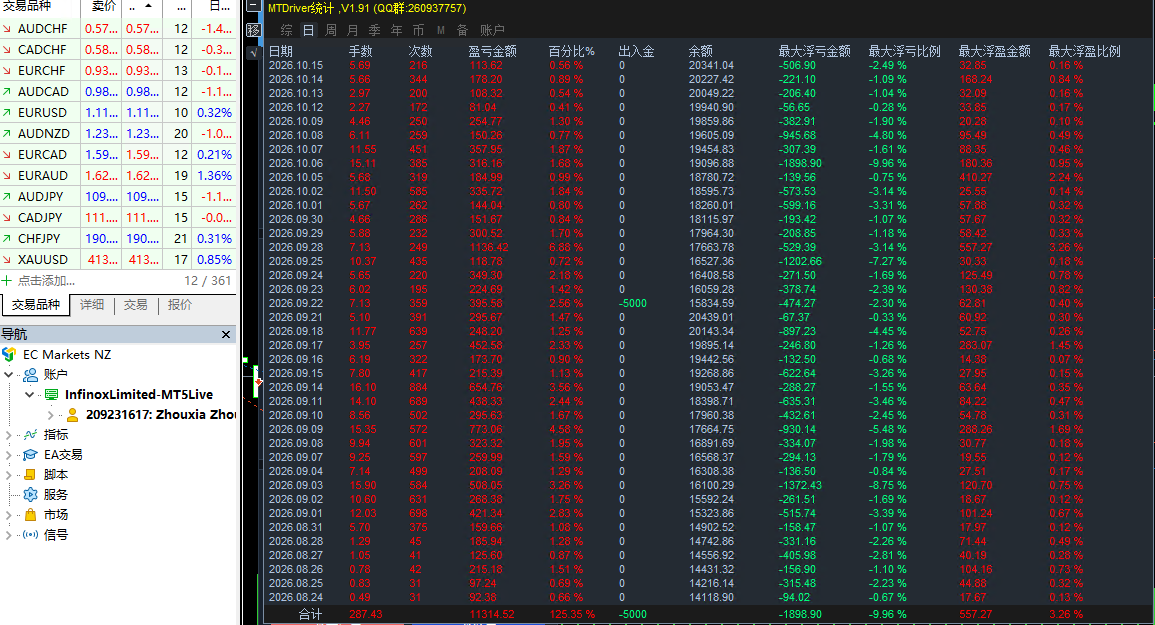Expand the 209231617 account node

pos(51,415)
